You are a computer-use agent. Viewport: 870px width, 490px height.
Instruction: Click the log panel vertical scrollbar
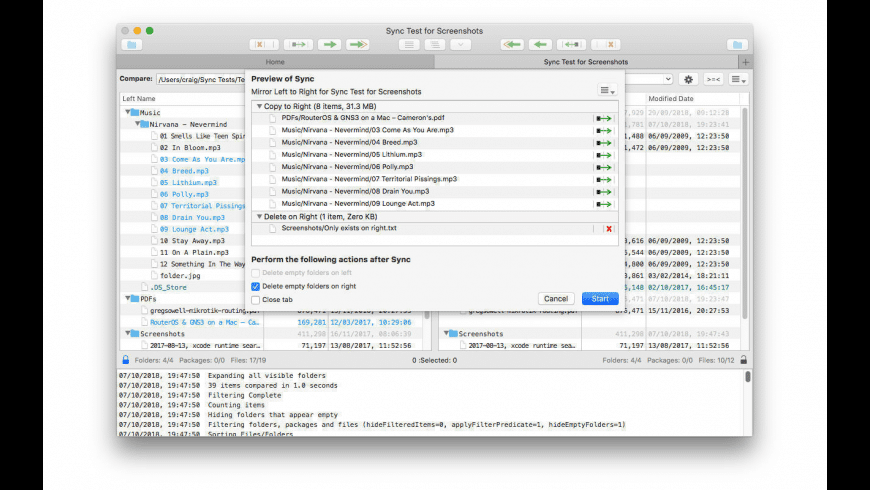[747, 400]
